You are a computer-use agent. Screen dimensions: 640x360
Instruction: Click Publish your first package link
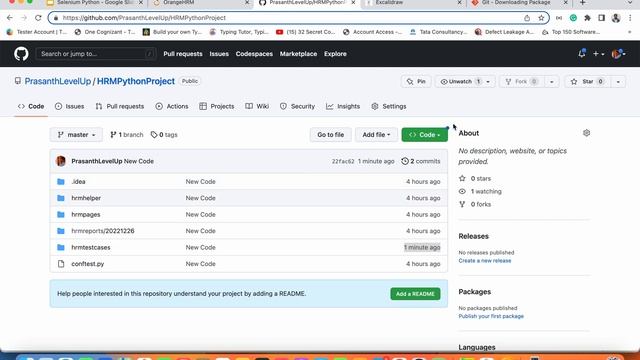click(x=491, y=316)
